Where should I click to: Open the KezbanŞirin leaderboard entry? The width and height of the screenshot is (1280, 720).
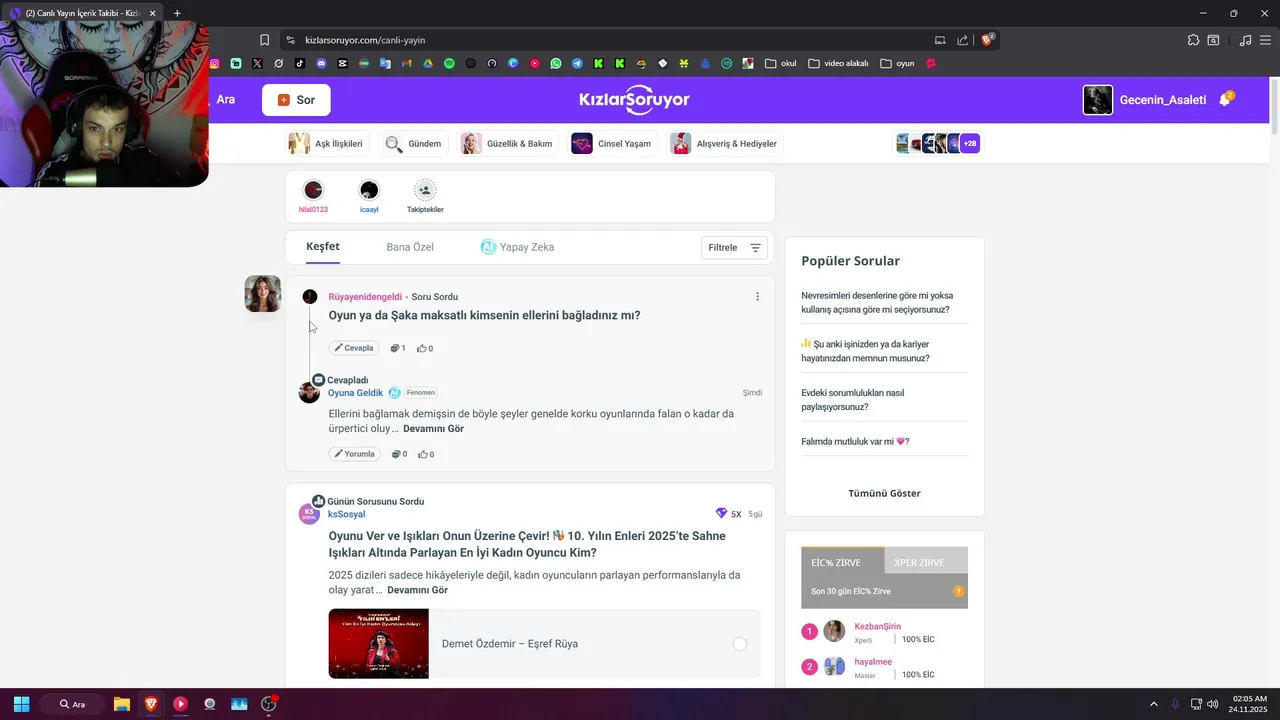coord(877,626)
